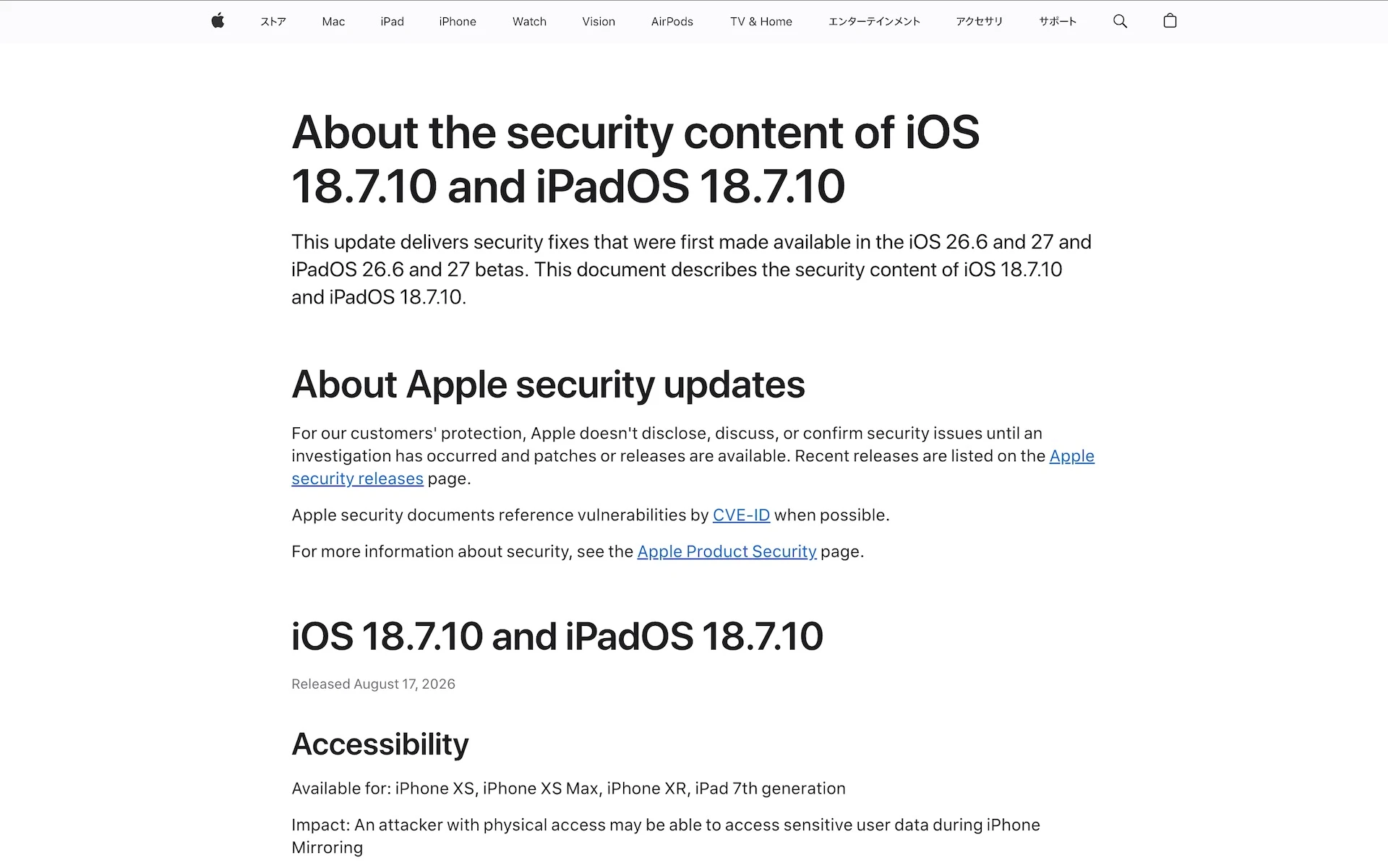Select Mac in the navigation bar

coord(333,22)
